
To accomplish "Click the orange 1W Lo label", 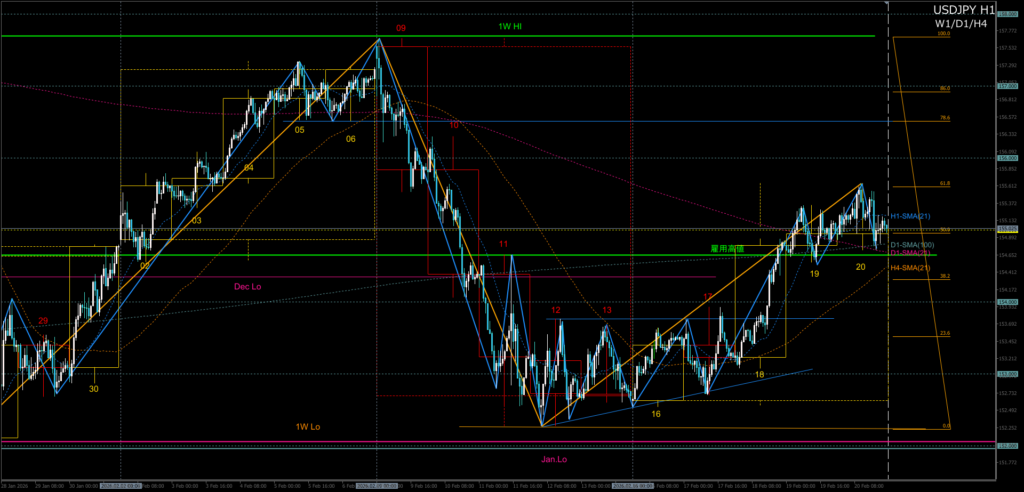I will tap(308, 427).
